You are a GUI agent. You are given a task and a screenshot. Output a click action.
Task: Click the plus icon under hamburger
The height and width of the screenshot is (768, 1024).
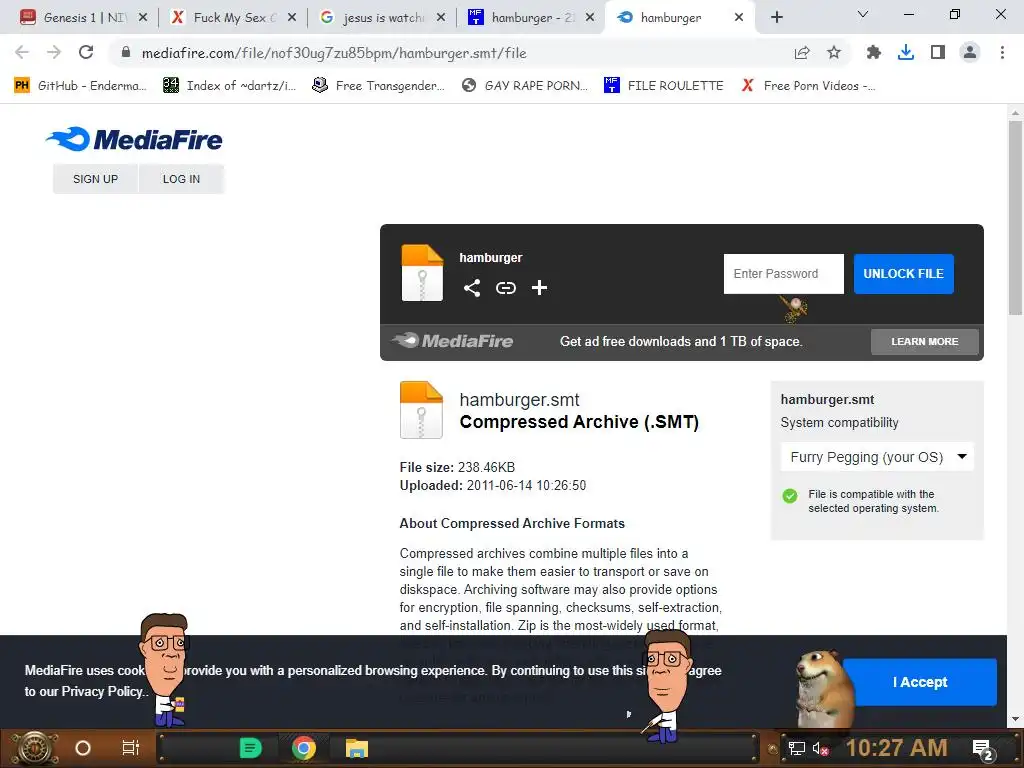click(x=539, y=287)
